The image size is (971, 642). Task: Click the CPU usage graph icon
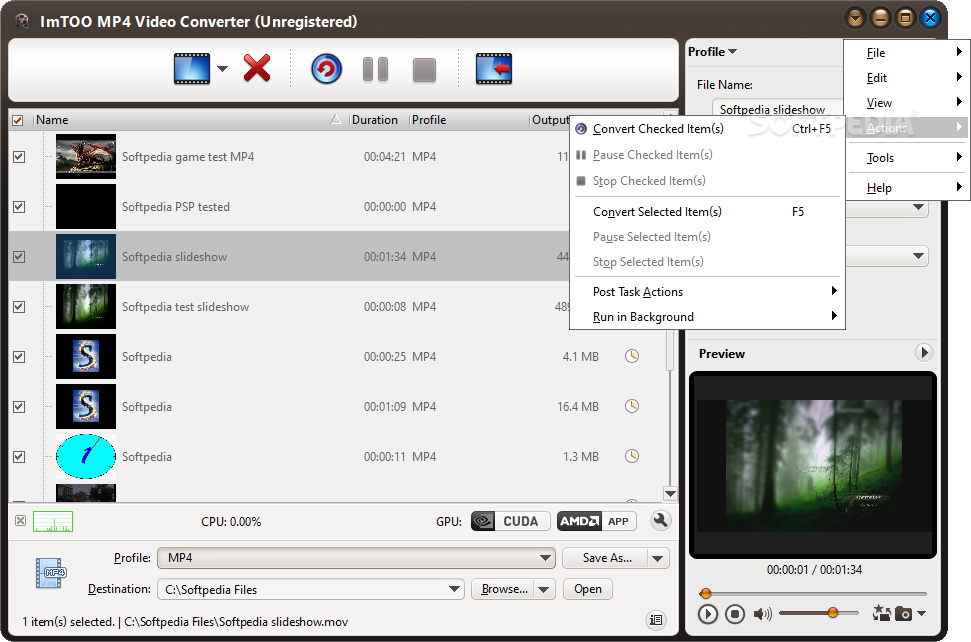(53, 521)
